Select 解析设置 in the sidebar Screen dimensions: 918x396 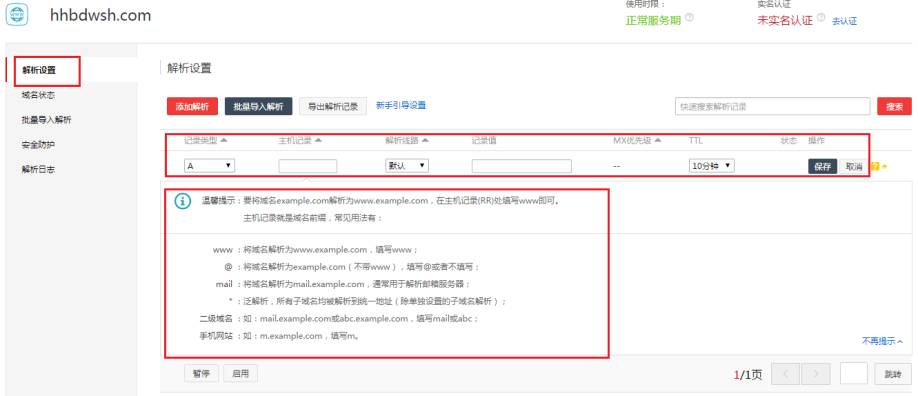tap(39, 70)
